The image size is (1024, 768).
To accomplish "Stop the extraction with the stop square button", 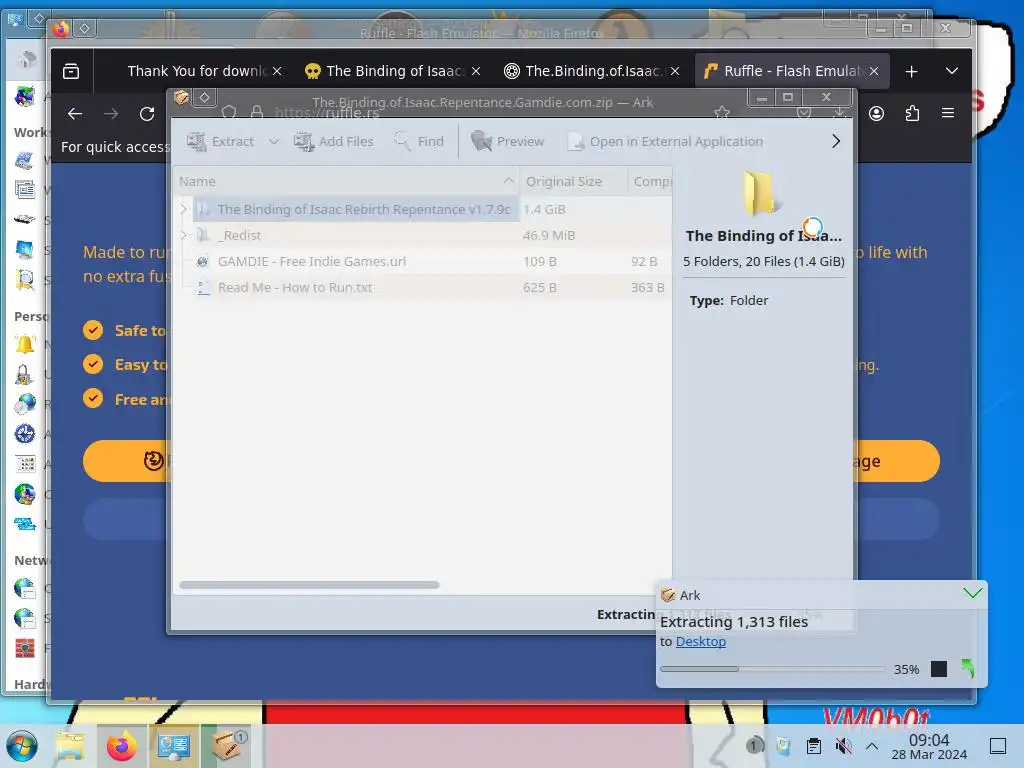I will pos(938,669).
